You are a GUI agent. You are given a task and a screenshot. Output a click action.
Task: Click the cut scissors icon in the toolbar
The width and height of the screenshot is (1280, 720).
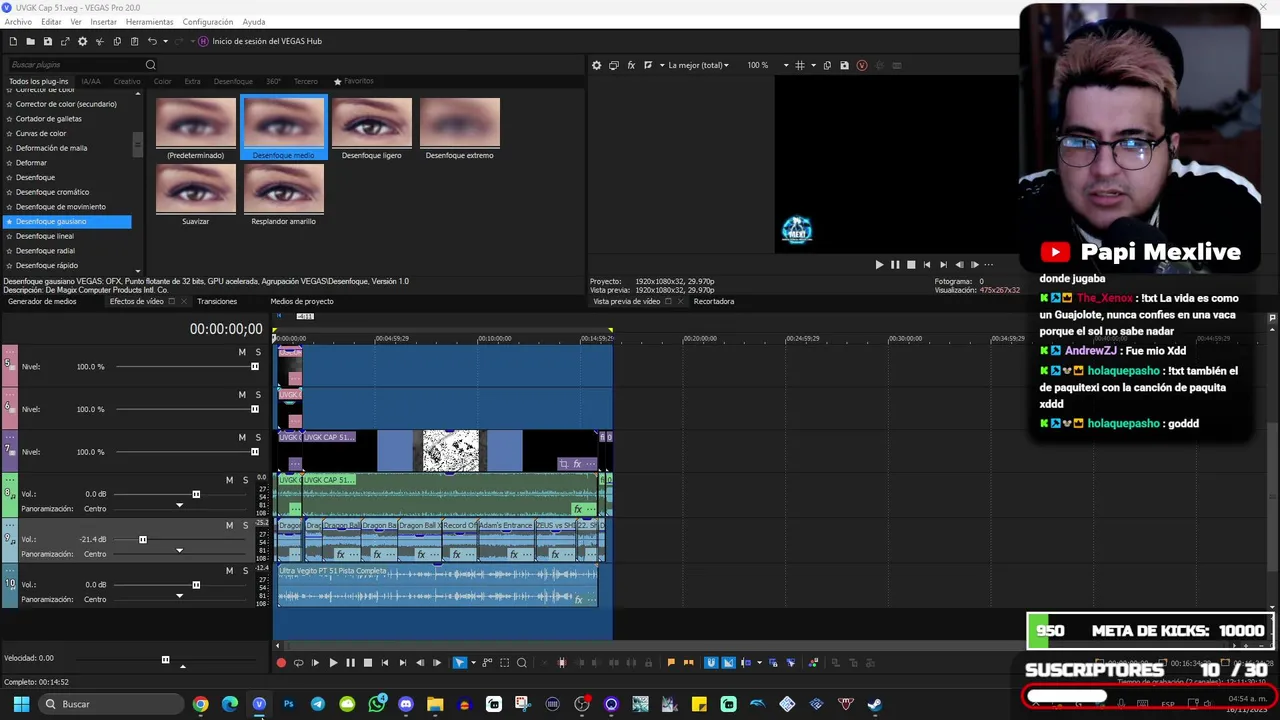tap(99, 41)
